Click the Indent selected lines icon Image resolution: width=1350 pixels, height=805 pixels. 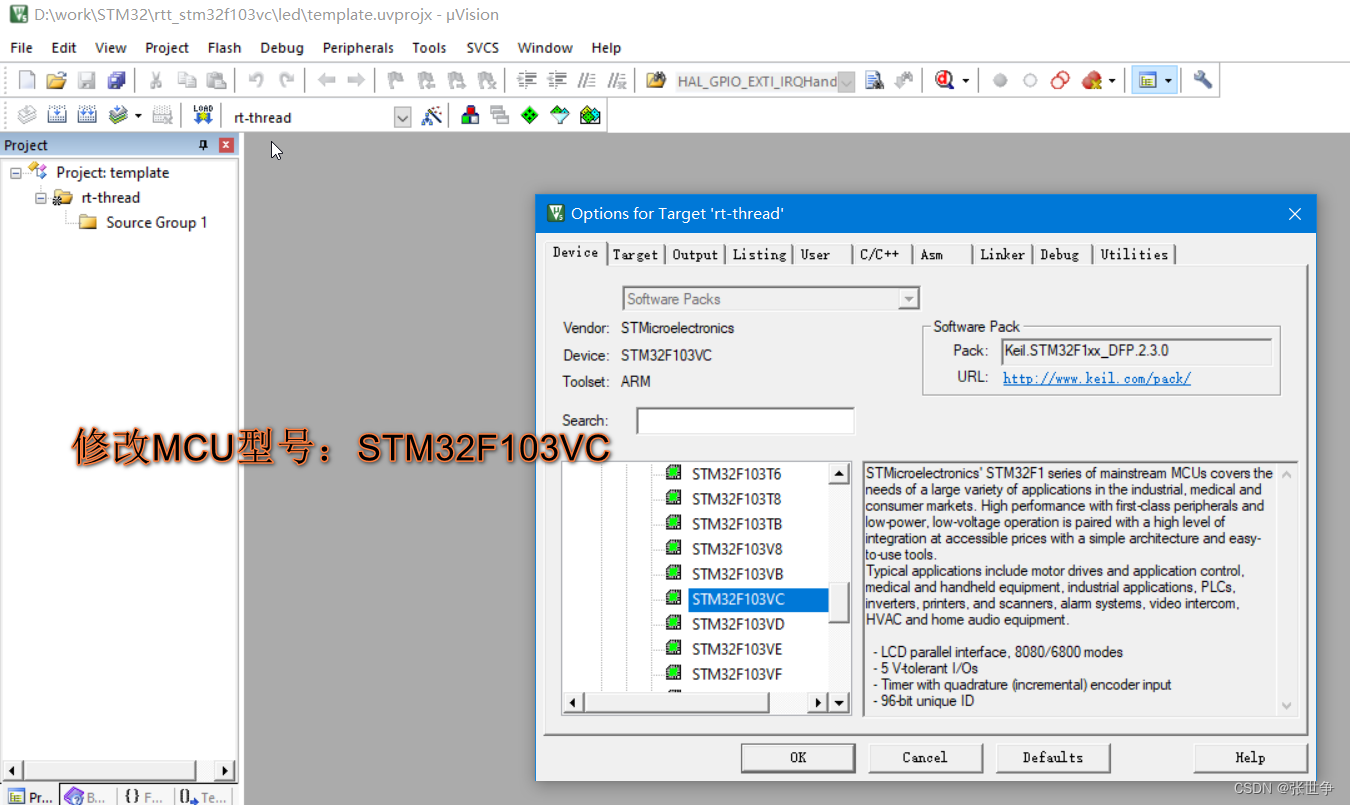[526, 81]
